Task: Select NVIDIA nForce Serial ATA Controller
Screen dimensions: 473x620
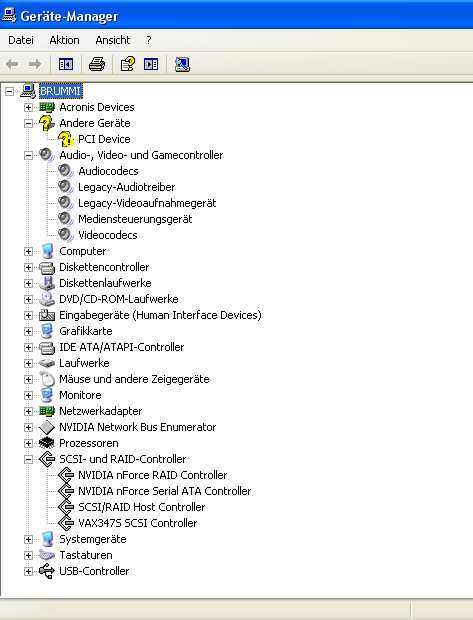Action: coord(165,491)
